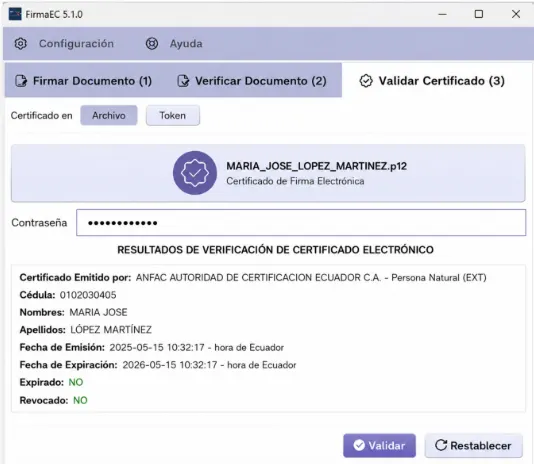Viewport: 534px width, 464px height.
Task: Click the 'Certificado en' label
Action: (42, 116)
